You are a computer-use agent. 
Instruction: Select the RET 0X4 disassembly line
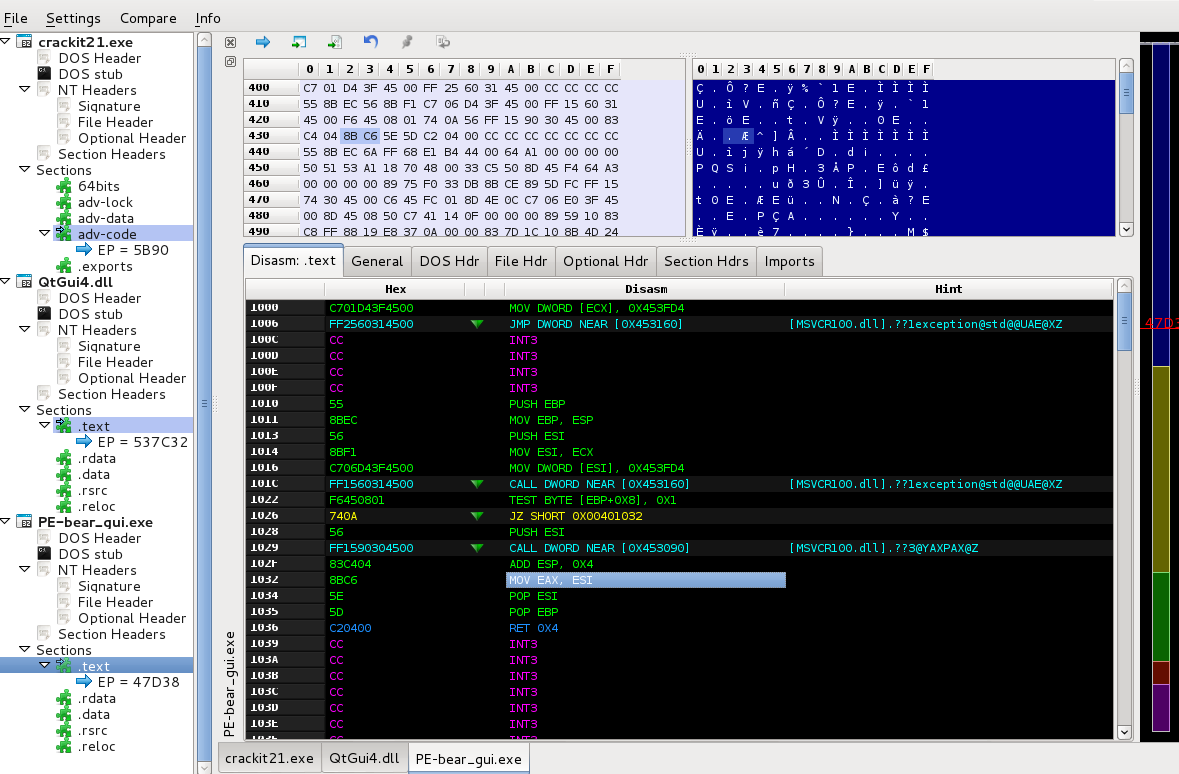point(533,628)
